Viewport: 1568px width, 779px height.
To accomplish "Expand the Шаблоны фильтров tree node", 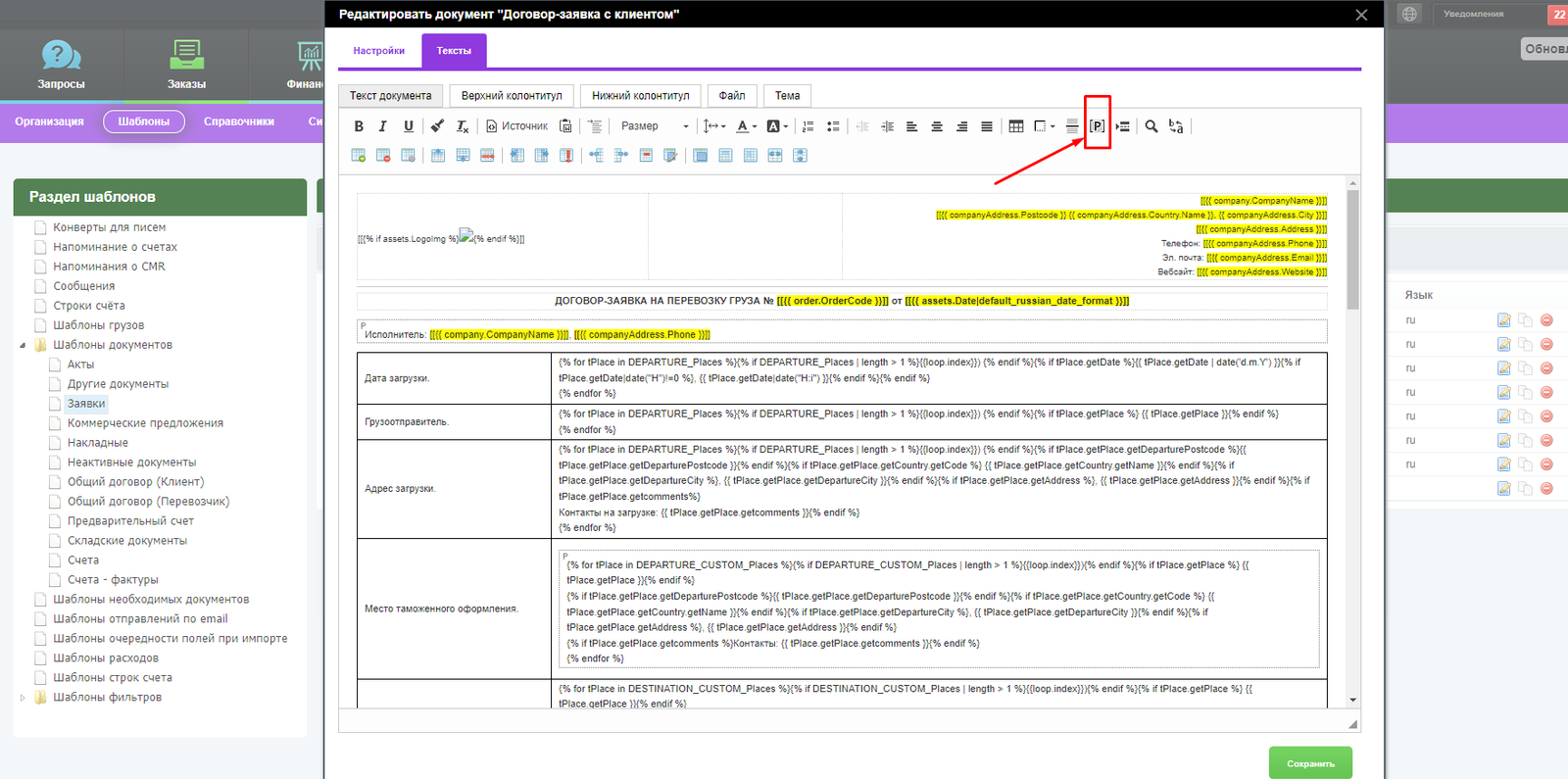I will click(23, 698).
